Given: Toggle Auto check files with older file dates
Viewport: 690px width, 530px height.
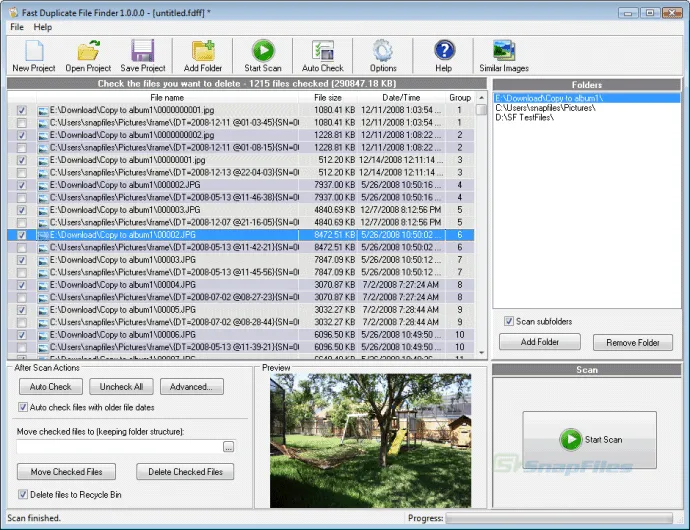Looking at the screenshot, I should point(23,407).
